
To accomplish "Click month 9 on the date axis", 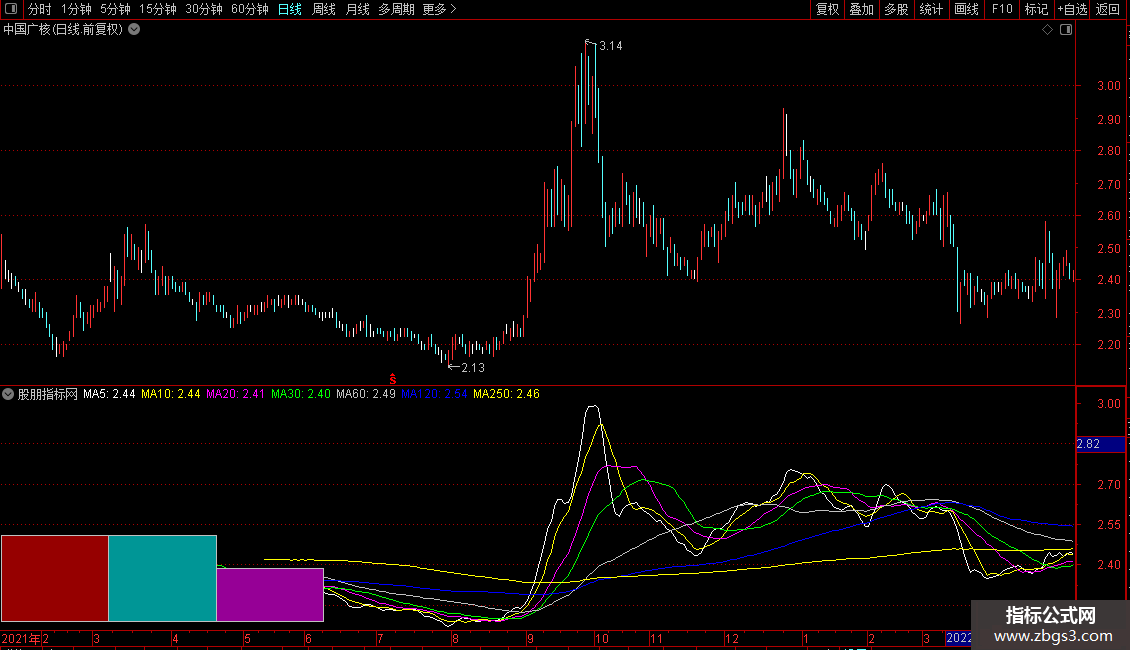I will point(530,639).
